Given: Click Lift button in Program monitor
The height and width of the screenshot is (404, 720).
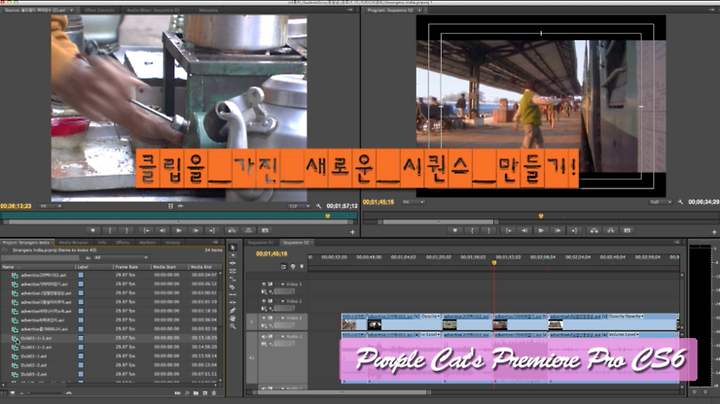Looking at the screenshot, I should [x=594, y=230].
